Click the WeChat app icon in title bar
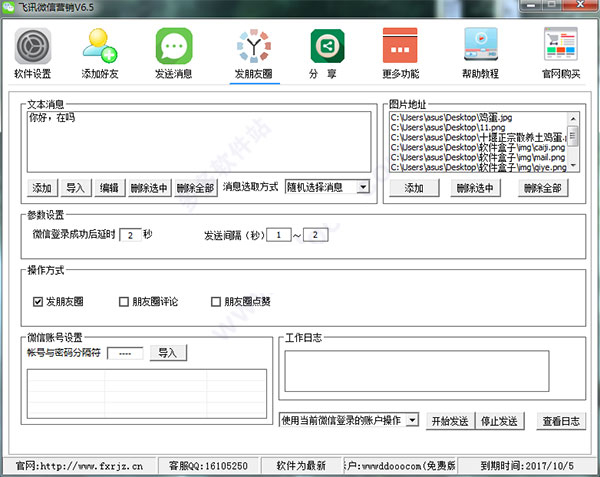Image resolution: width=600 pixels, height=477 pixels. coord(8,7)
